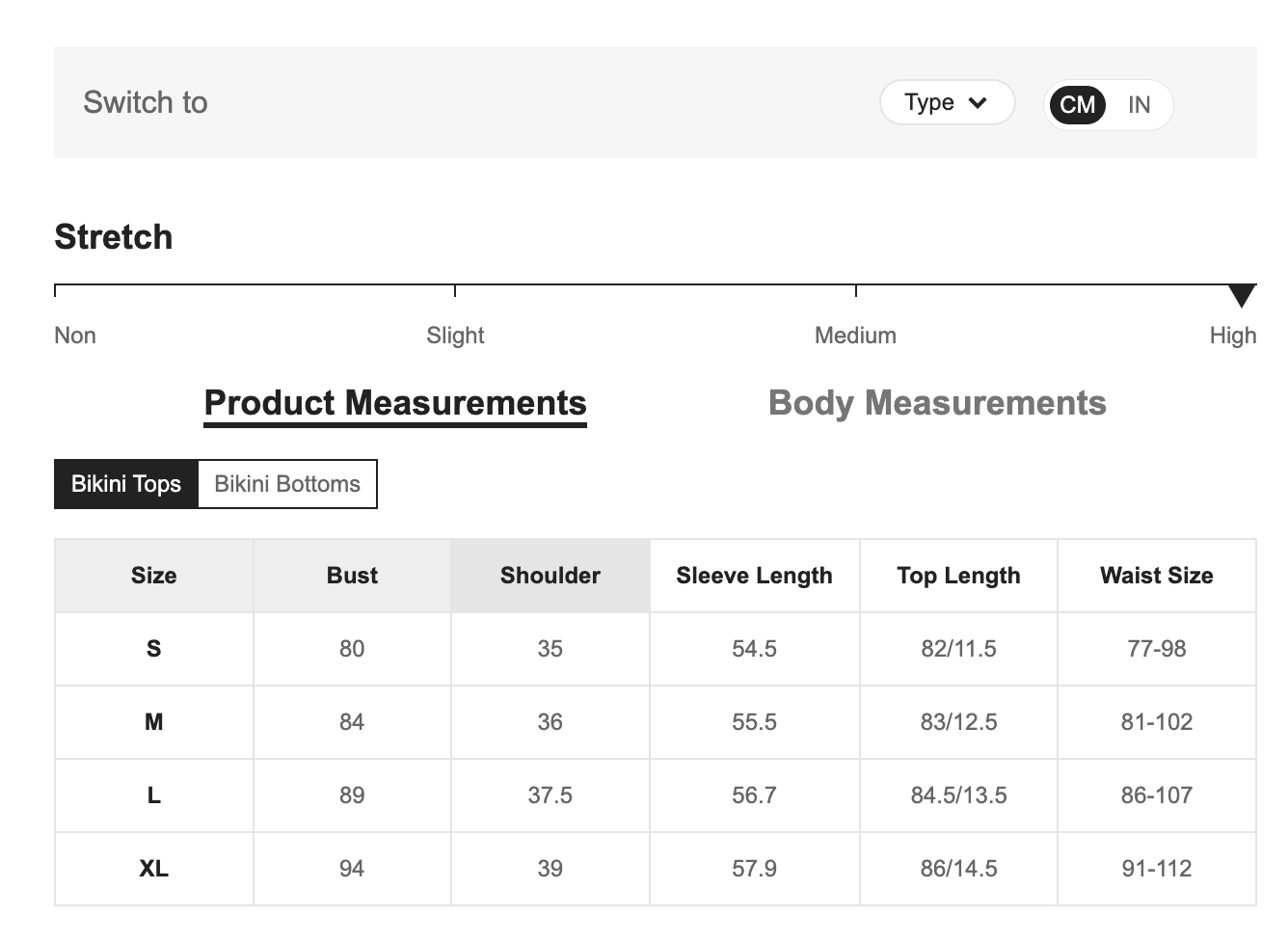Screen dimensions: 1288x943
Task: Click the Waist Size column header
Action: tap(1156, 576)
